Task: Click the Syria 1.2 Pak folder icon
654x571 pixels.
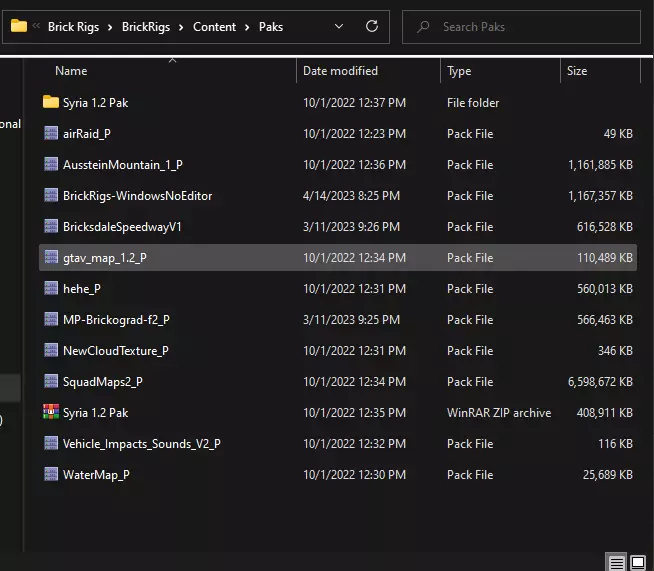Action: [51, 103]
